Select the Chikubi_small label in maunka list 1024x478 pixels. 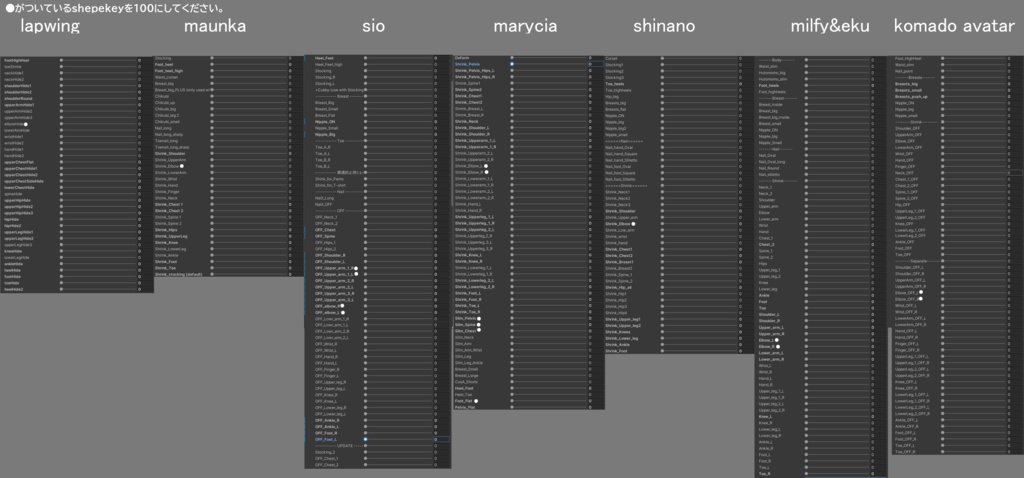click(167, 121)
